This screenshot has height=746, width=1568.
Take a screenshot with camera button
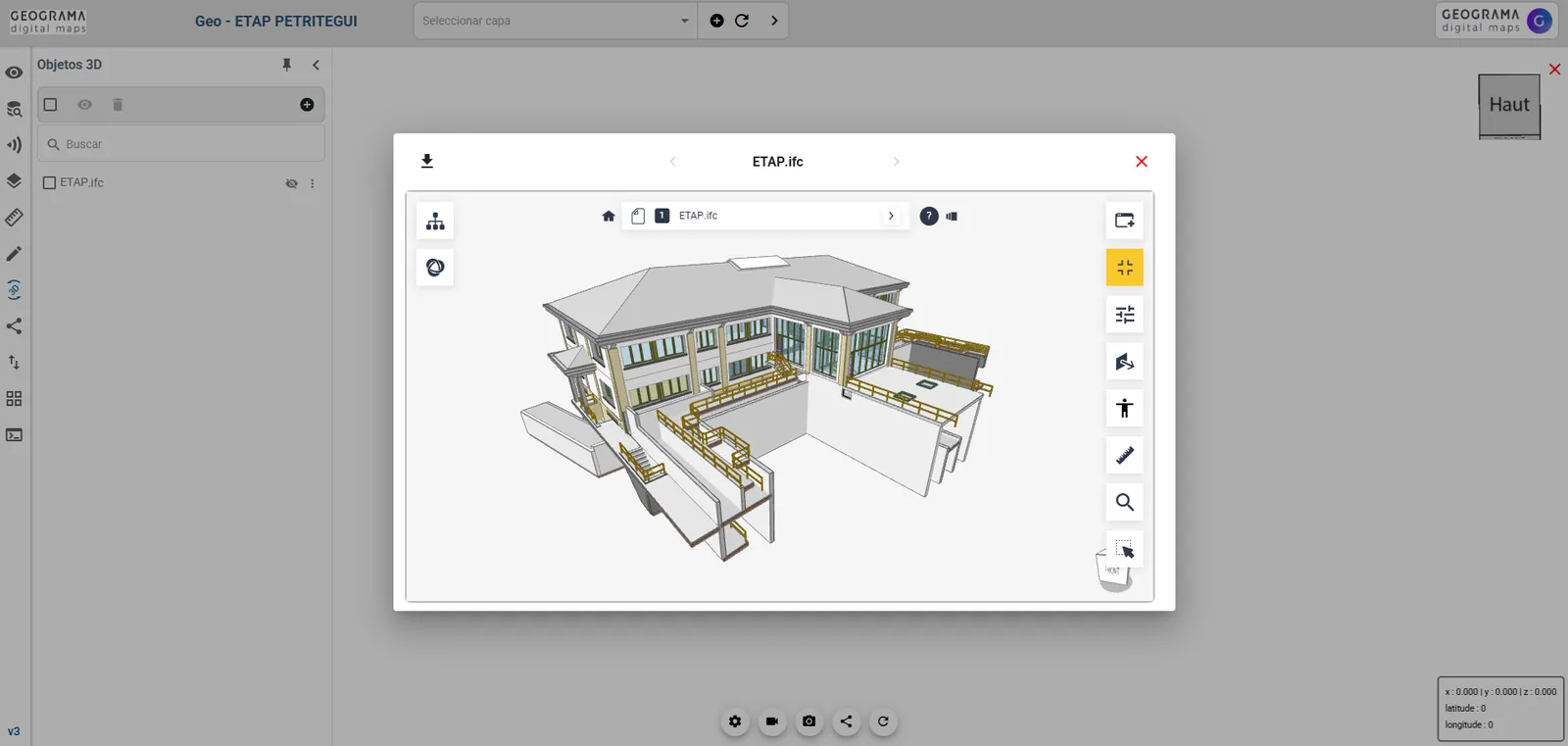808,721
